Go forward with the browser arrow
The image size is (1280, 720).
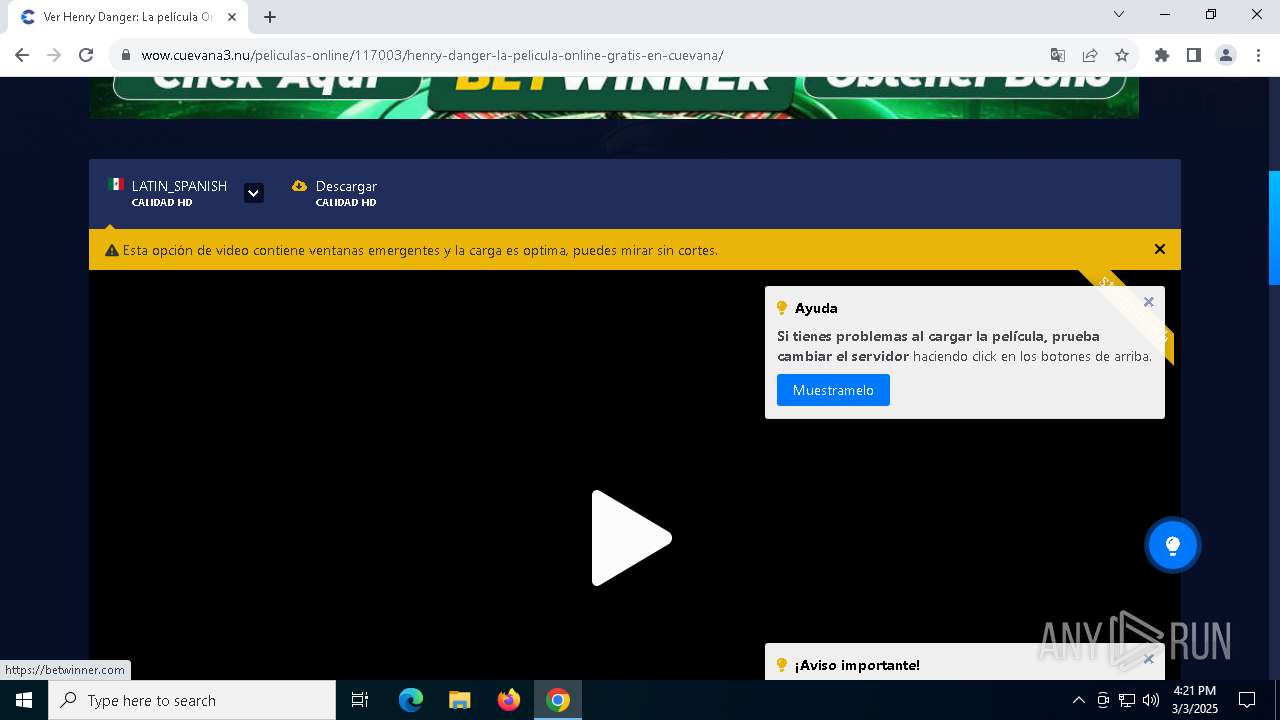click(54, 55)
